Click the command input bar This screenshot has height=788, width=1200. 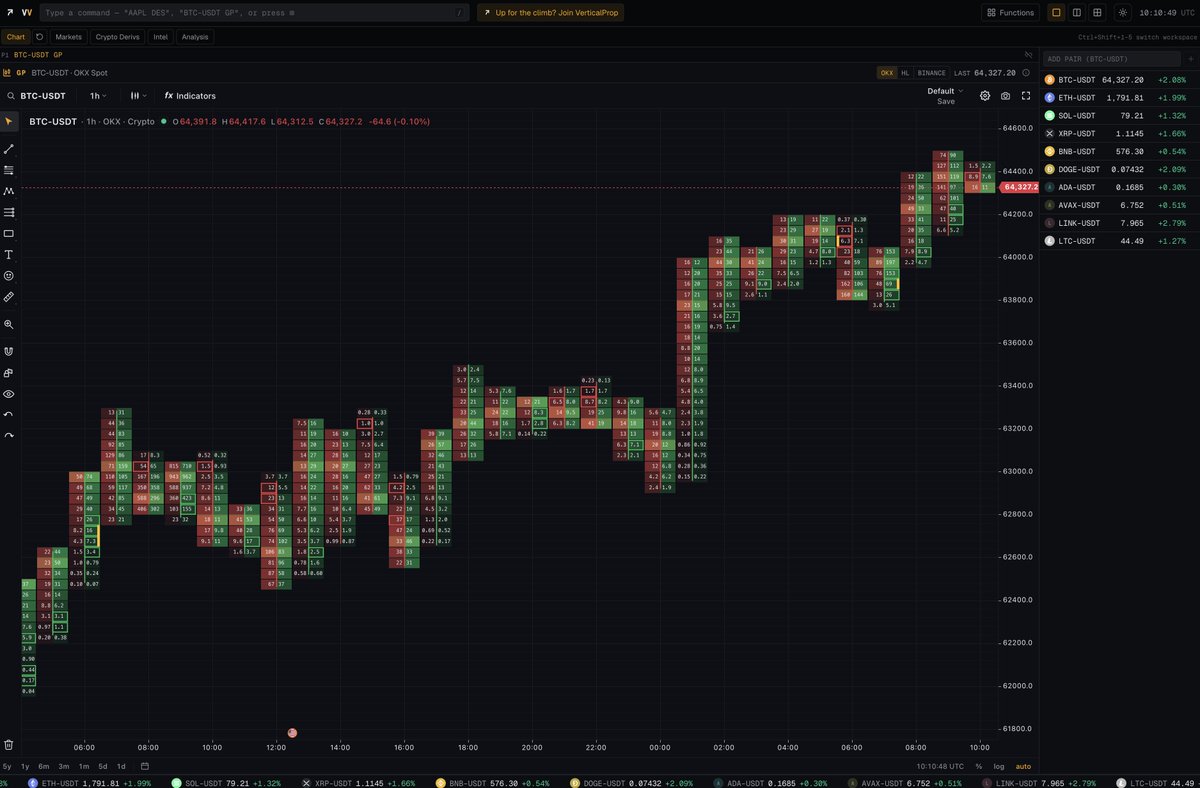(x=255, y=13)
